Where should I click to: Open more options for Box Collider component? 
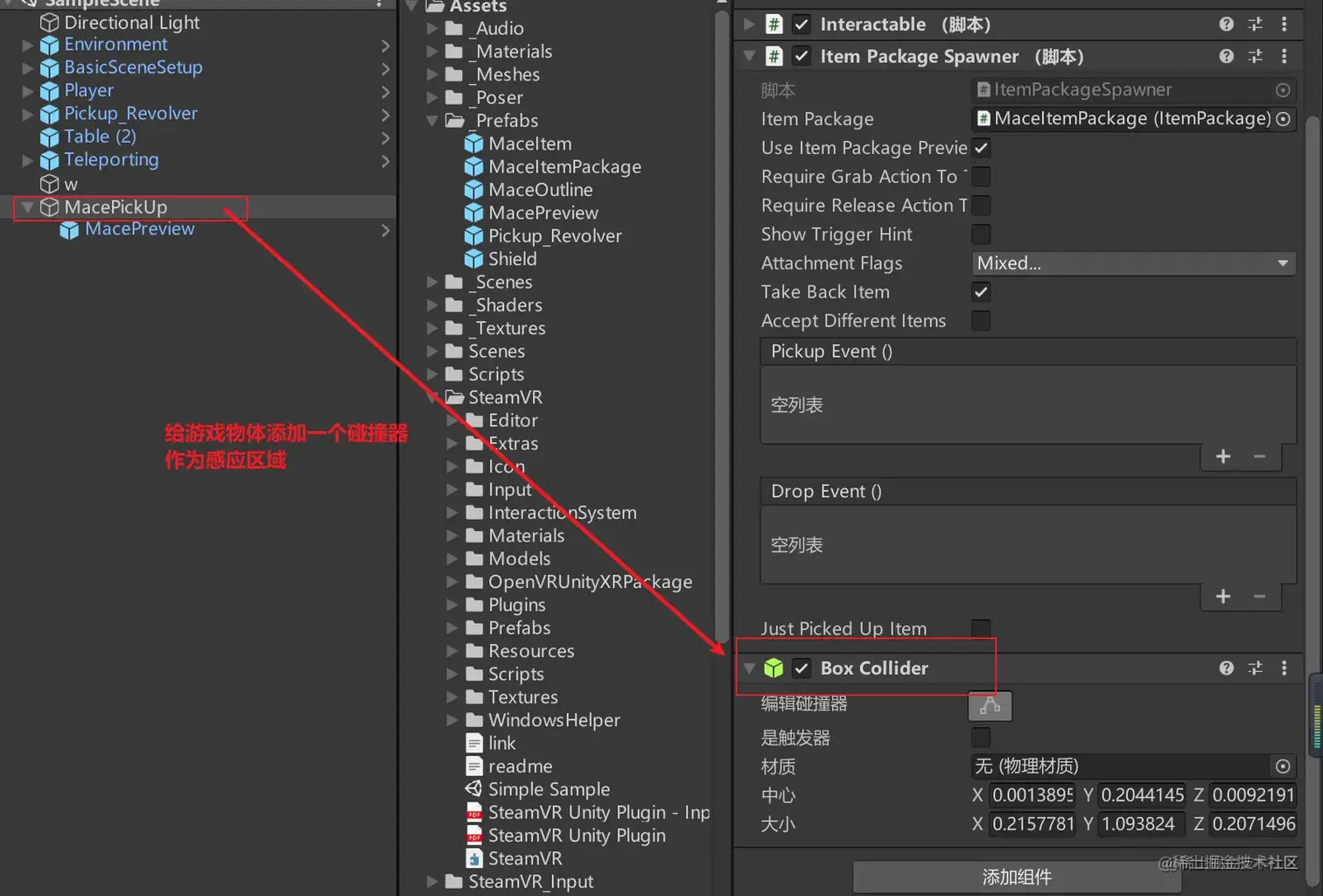click(x=1284, y=668)
